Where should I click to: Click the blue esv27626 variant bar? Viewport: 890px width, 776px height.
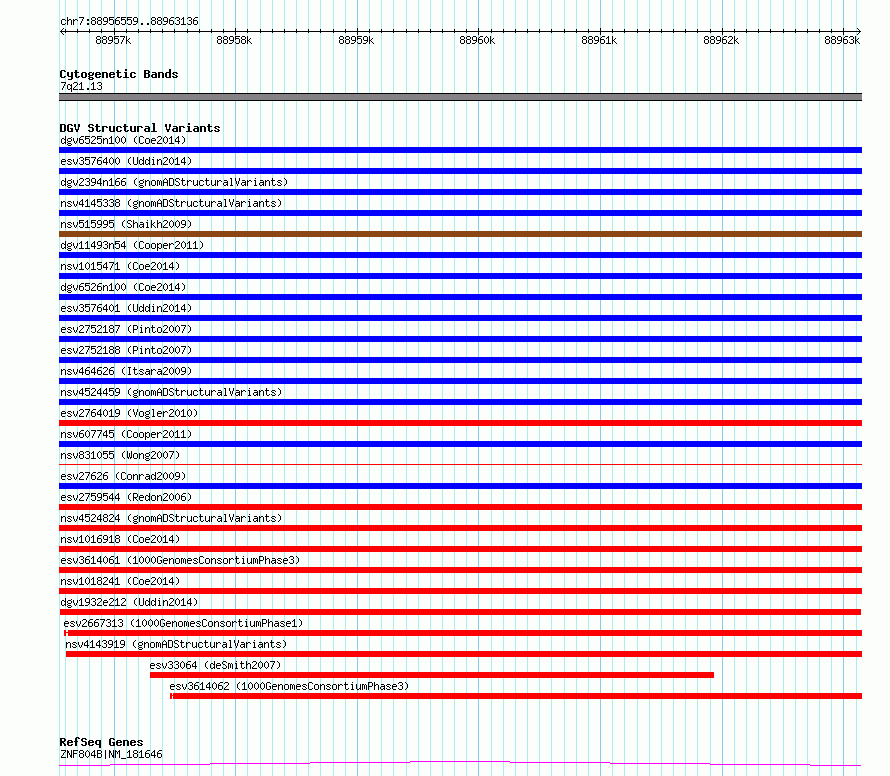460,486
